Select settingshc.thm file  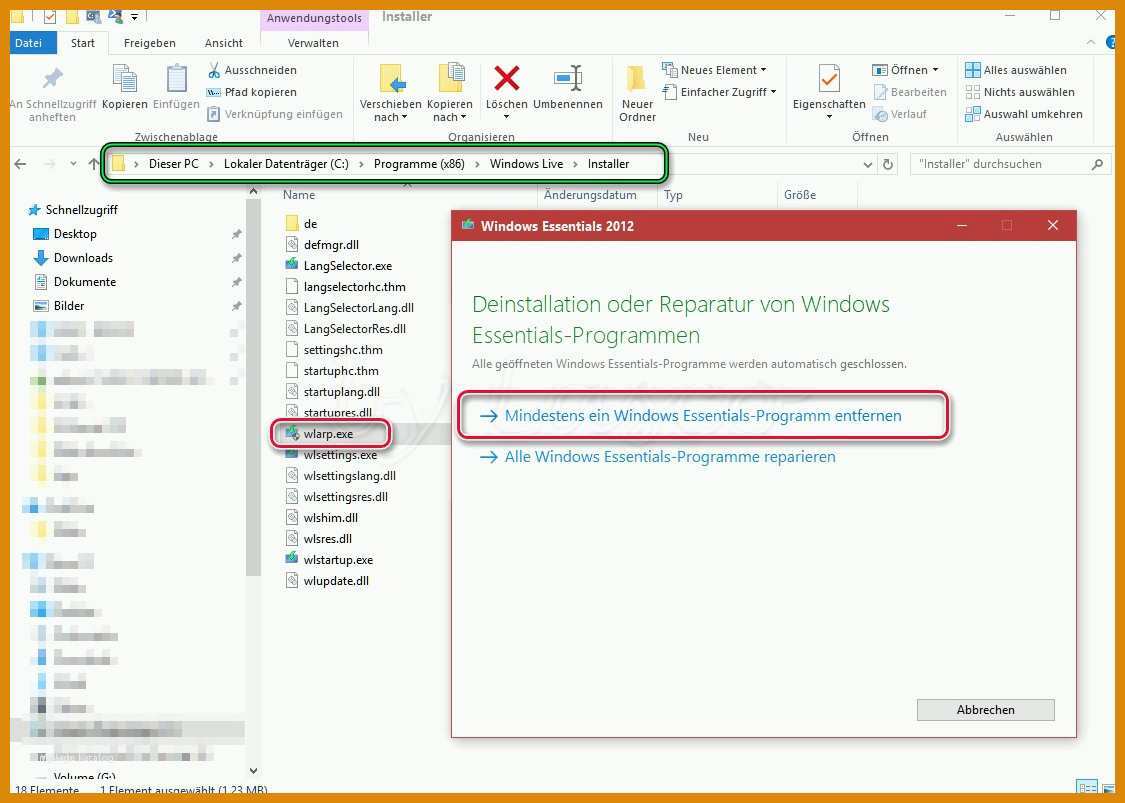[343, 350]
